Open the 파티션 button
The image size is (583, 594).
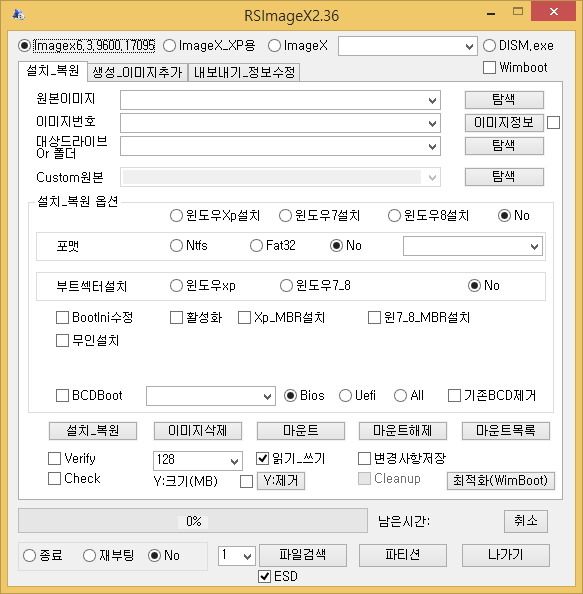403,555
